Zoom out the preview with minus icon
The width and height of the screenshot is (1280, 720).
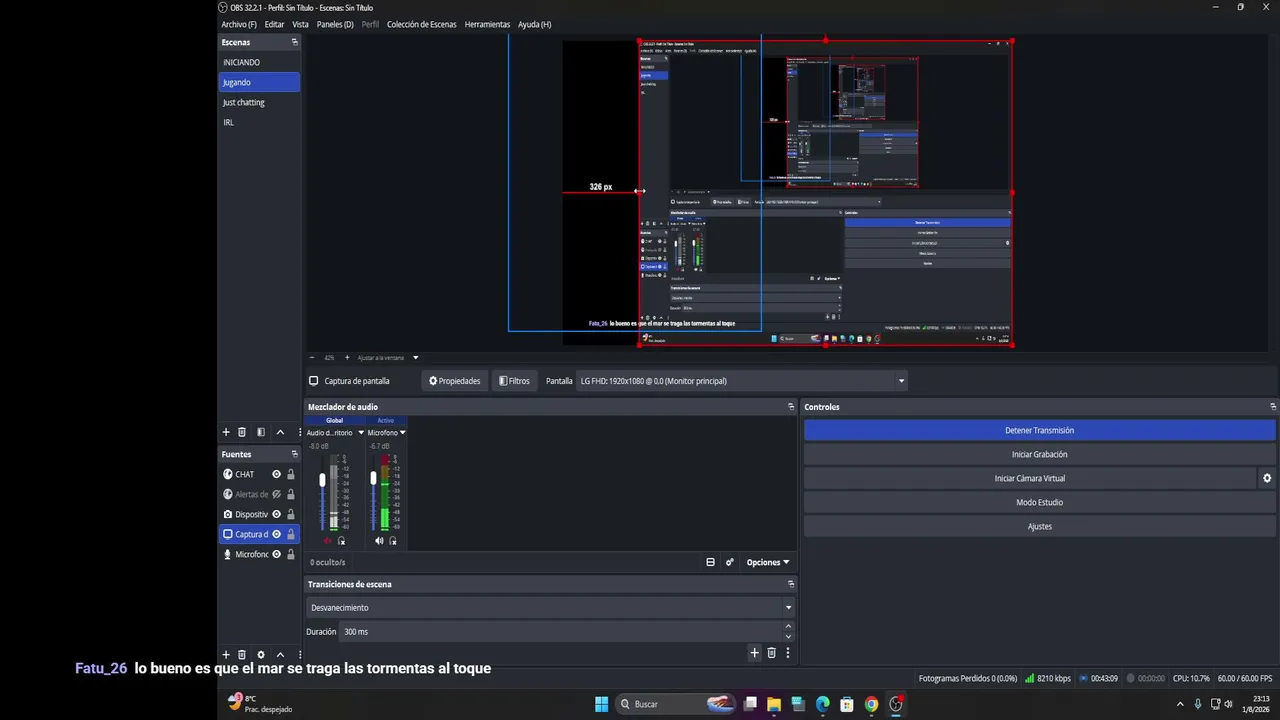(x=312, y=357)
